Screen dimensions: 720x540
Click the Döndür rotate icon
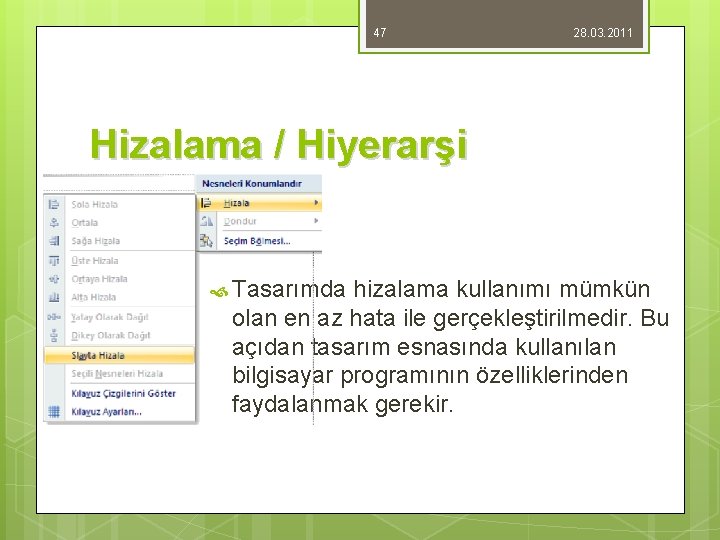tap(206, 221)
